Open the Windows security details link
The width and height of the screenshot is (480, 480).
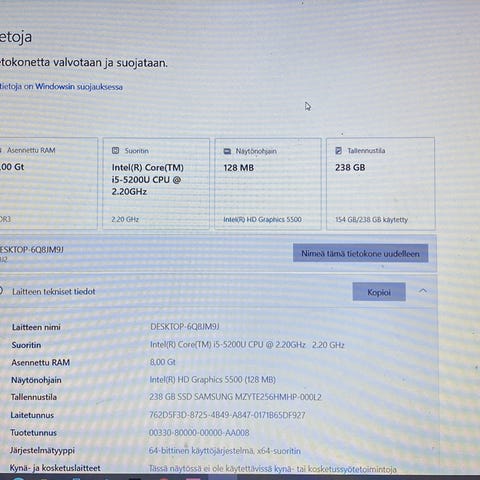[61, 87]
